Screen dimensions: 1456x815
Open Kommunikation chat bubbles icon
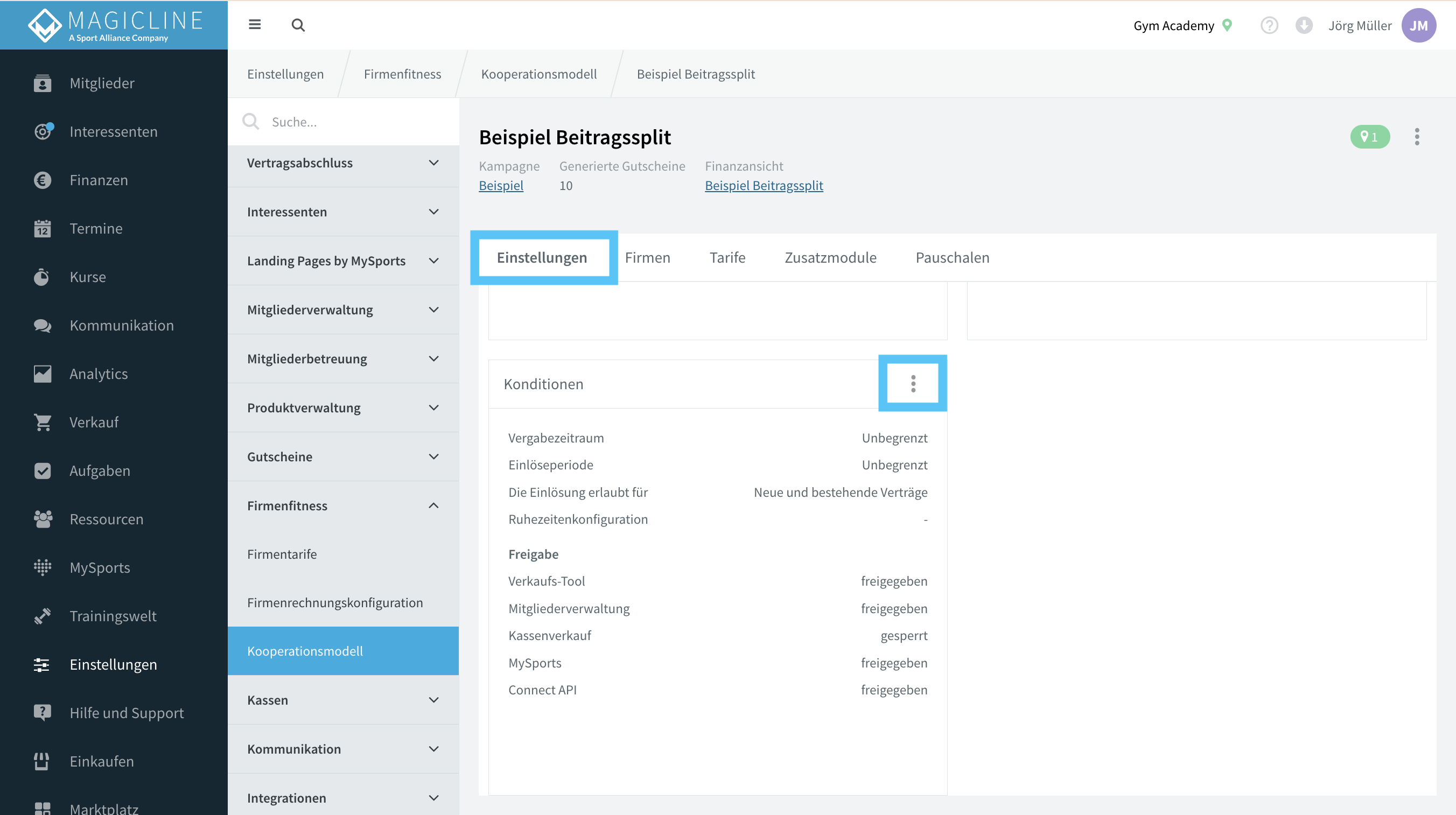pyautogui.click(x=43, y=326)
